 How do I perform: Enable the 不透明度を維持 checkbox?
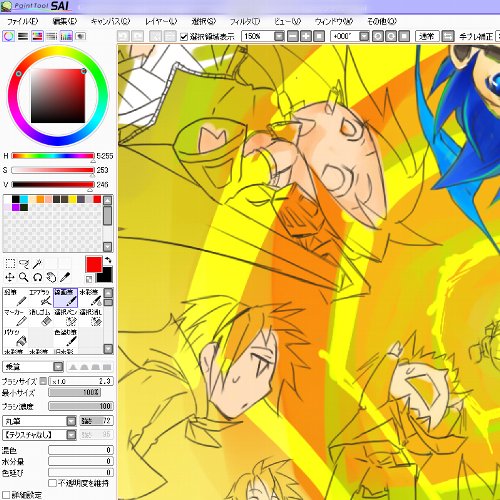coord(52,483)
